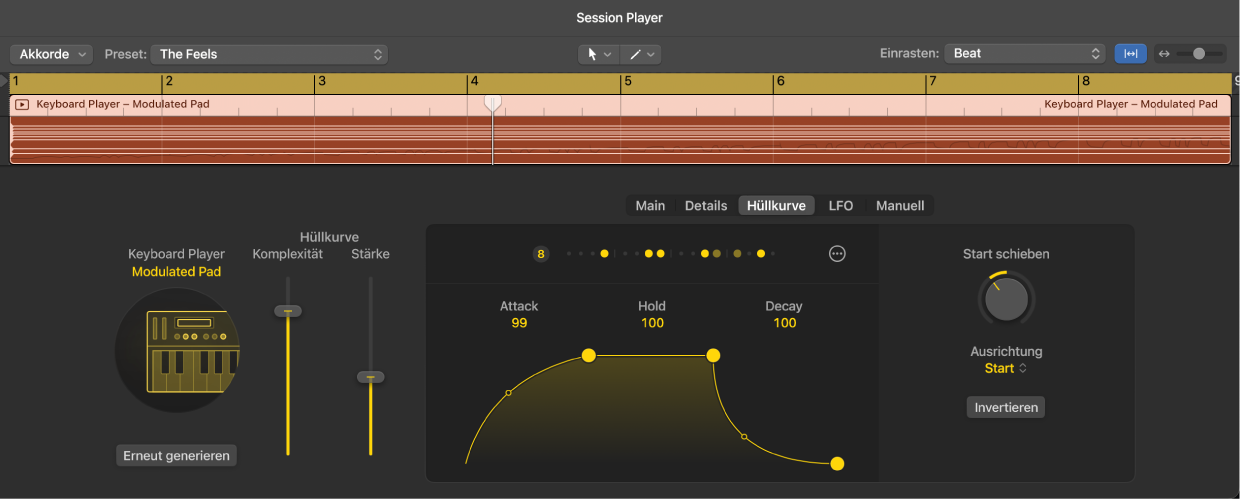The height and width of the screenshot is (500, 1240).
Task: Click the Hold value 100
Action: point(653,323)
